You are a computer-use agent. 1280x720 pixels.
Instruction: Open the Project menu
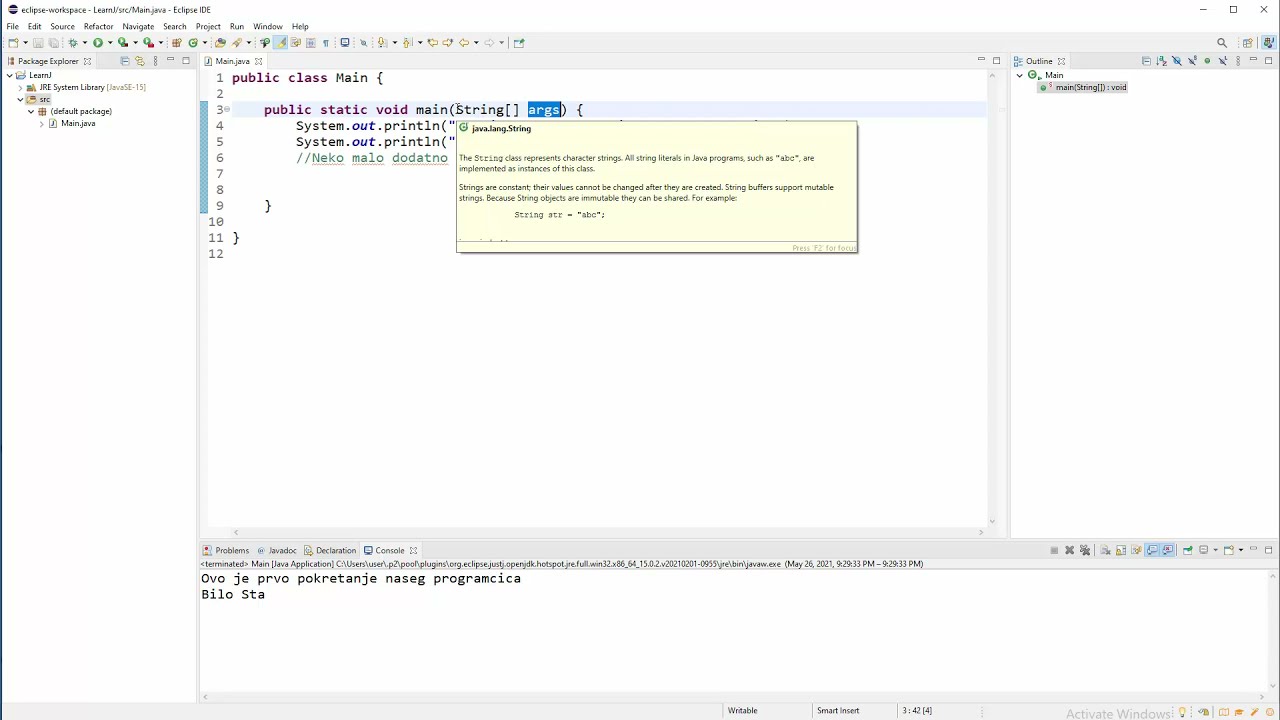(x=208, y=26)
